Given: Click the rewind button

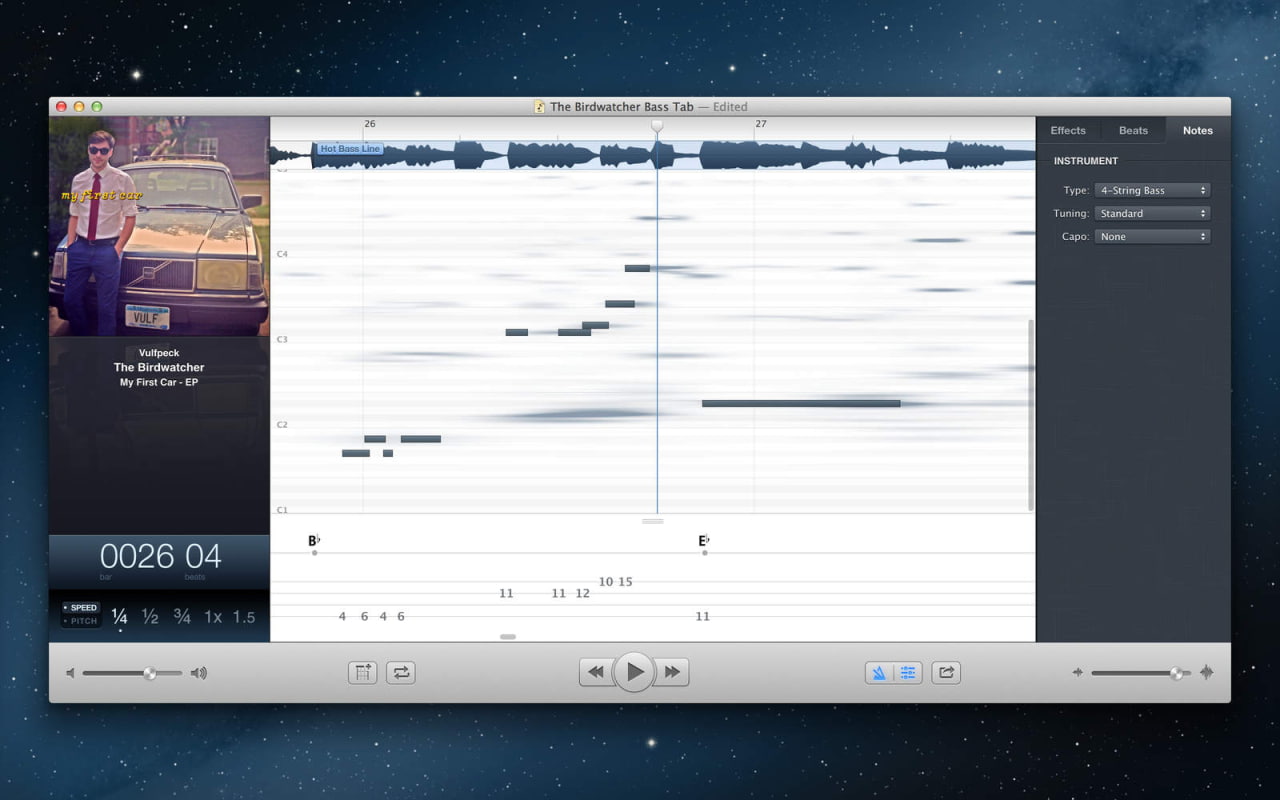Looking at the screenshot, I should tap(596, 672).
